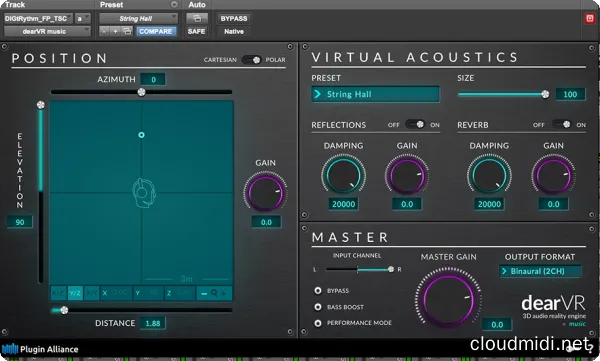Click the Azimuth slider handle
The width and height of the screenshot is (600, 361).
coord(141,92)
